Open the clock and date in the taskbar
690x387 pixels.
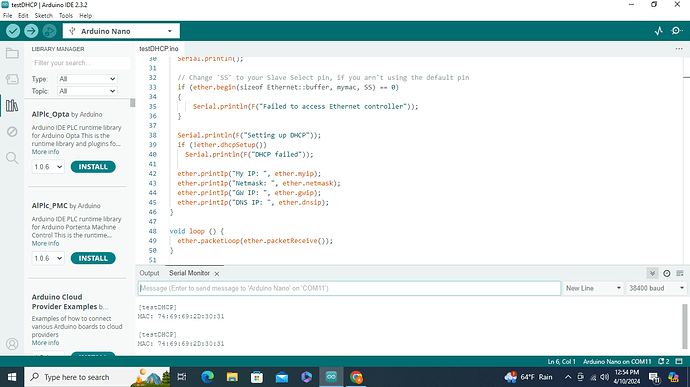click(x=627, y=377)
